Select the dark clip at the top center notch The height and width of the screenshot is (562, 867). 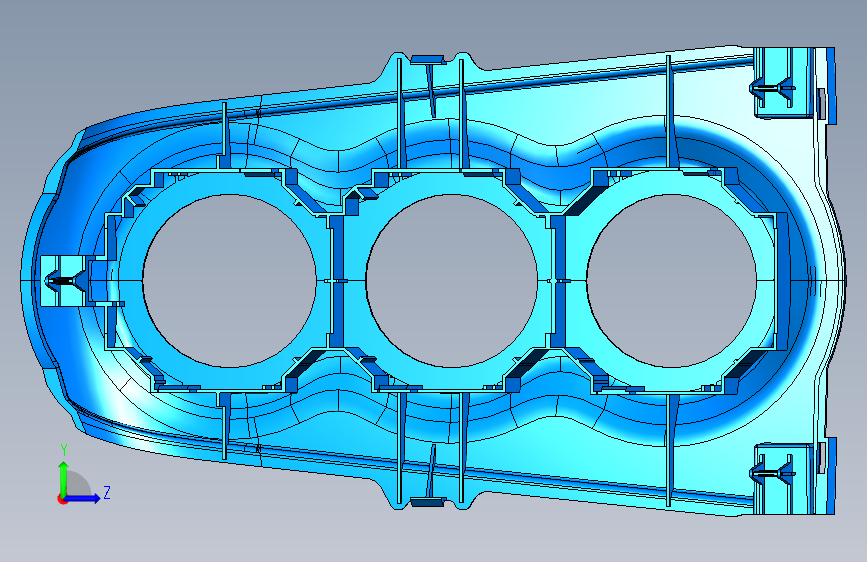click(428, 59)
